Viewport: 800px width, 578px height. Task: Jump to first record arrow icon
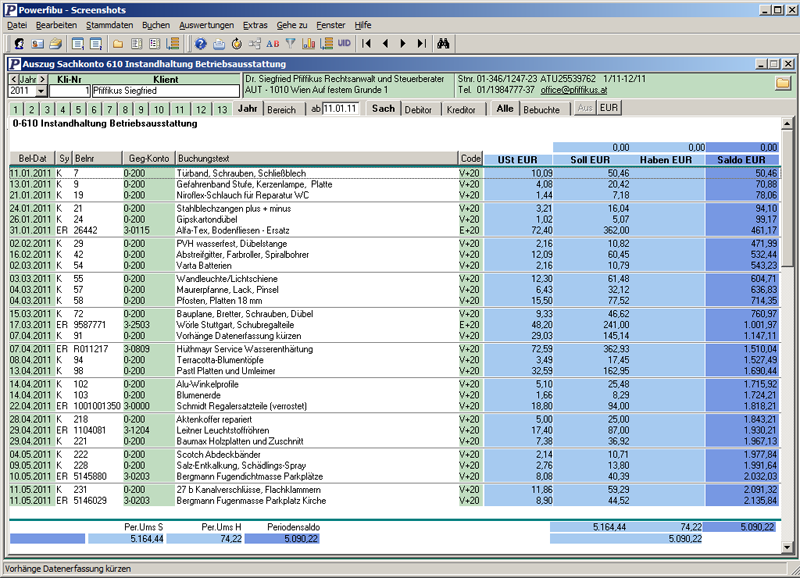pos(368,44)
